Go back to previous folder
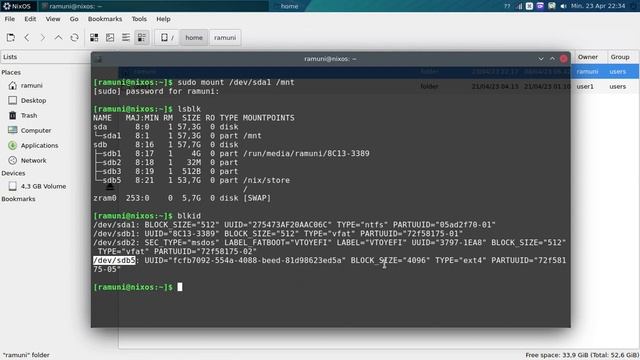The height and width of the screenshot is (360, 640). [x=27, y=38]
